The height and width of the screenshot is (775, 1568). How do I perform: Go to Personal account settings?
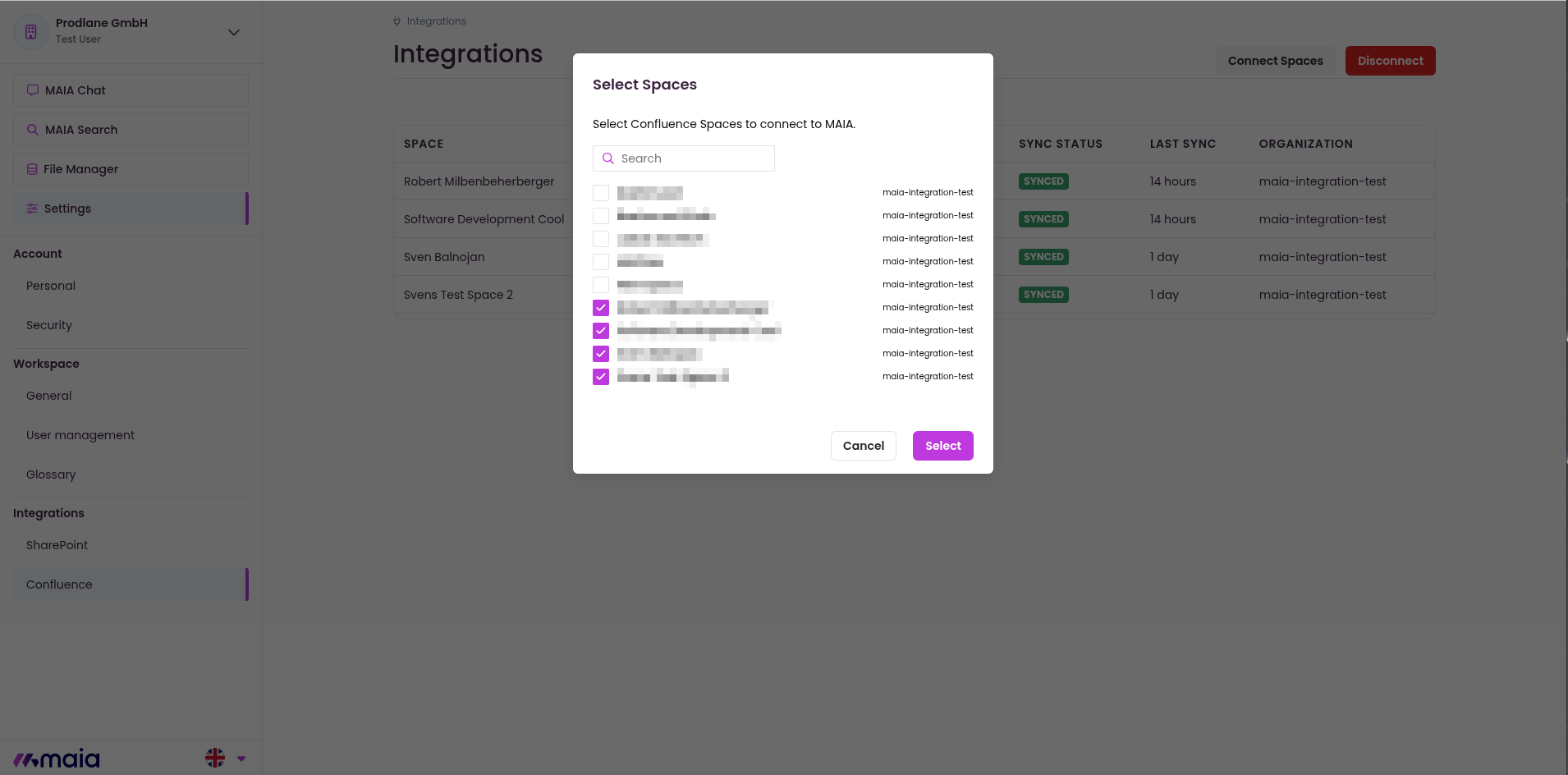click(x=51, y=286)
